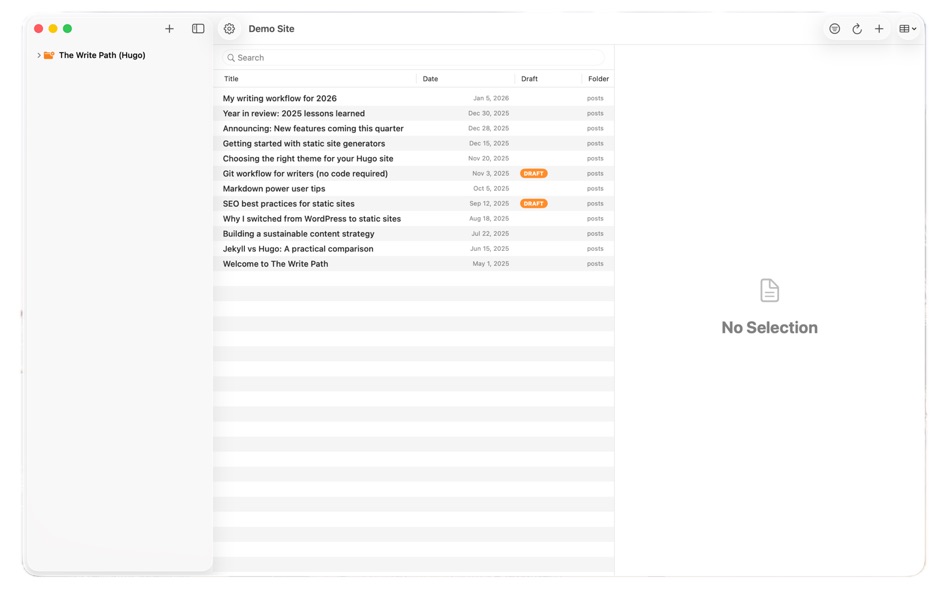Click the table view layout icon
The height and width of the screenshot is (594, 950).
902,28
